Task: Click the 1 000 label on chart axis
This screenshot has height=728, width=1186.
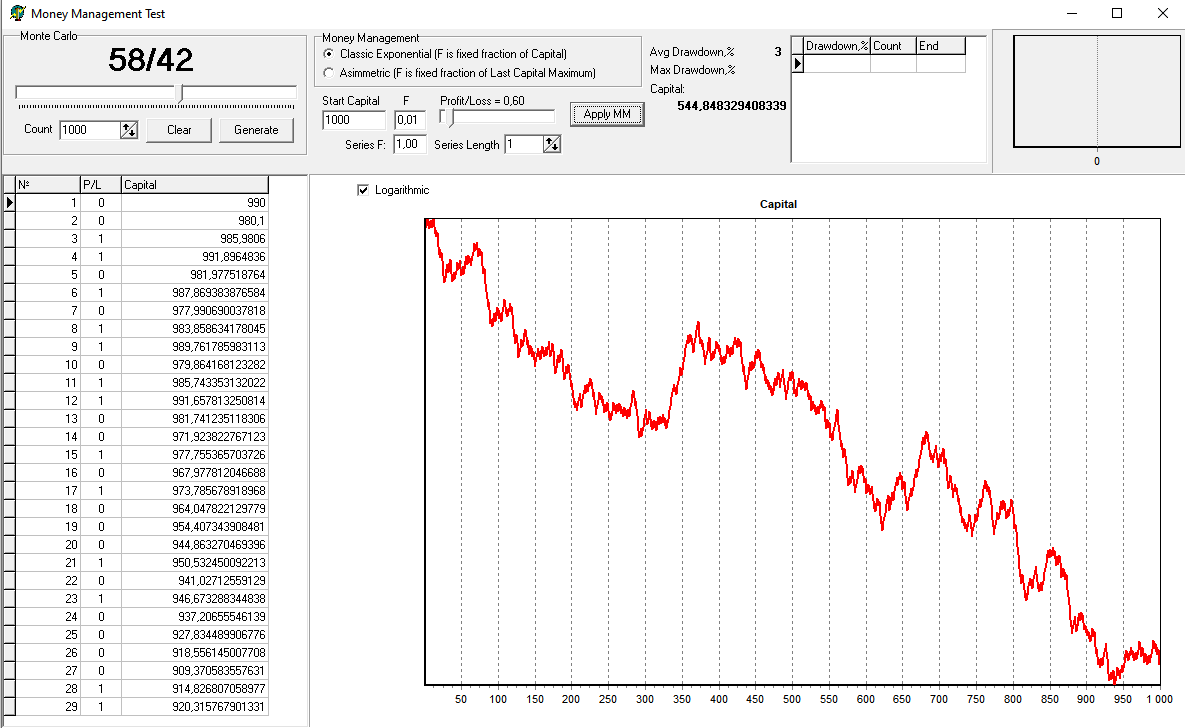Action: (1159, 699)
